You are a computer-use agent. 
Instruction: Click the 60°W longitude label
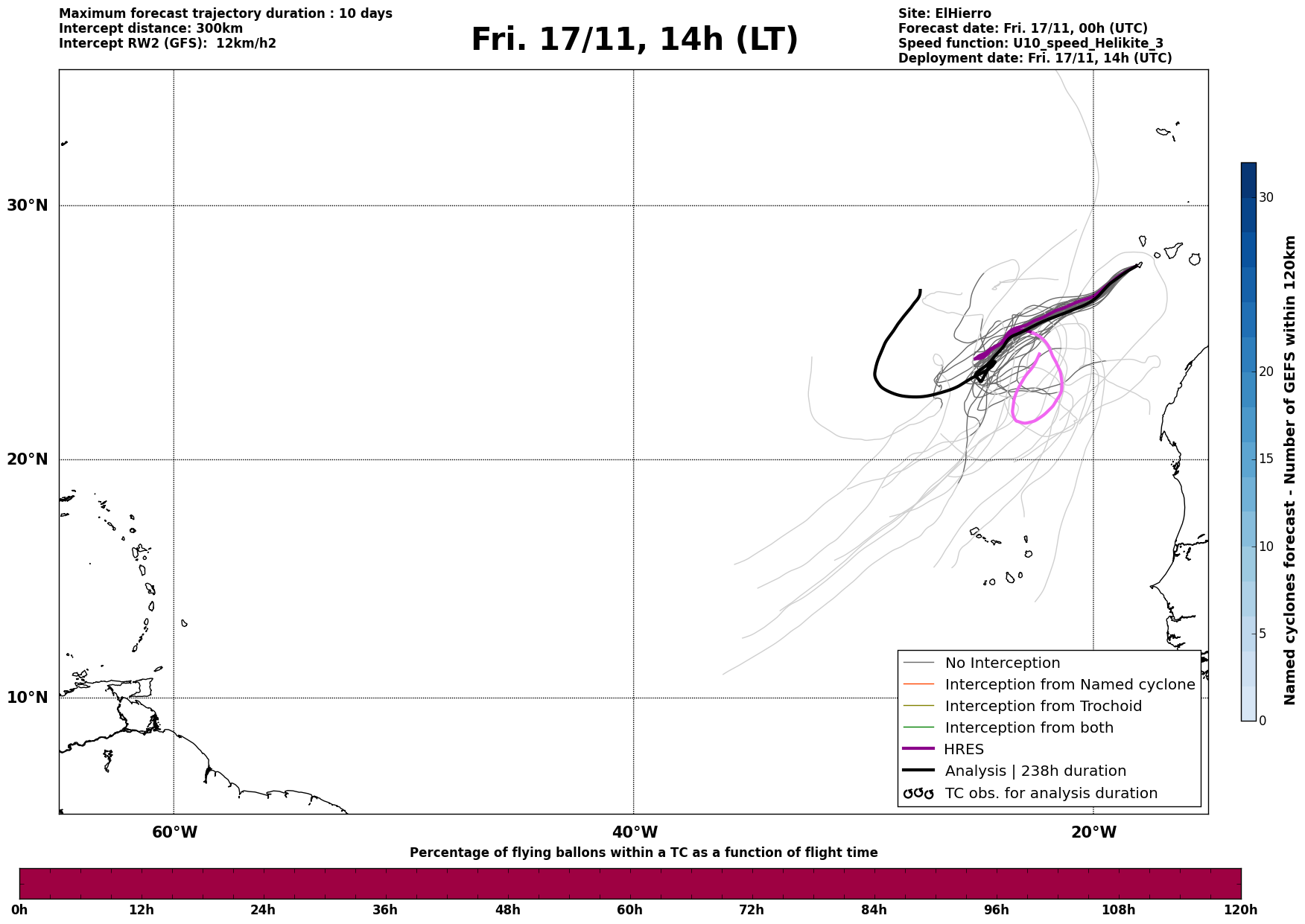click(174, 832)
